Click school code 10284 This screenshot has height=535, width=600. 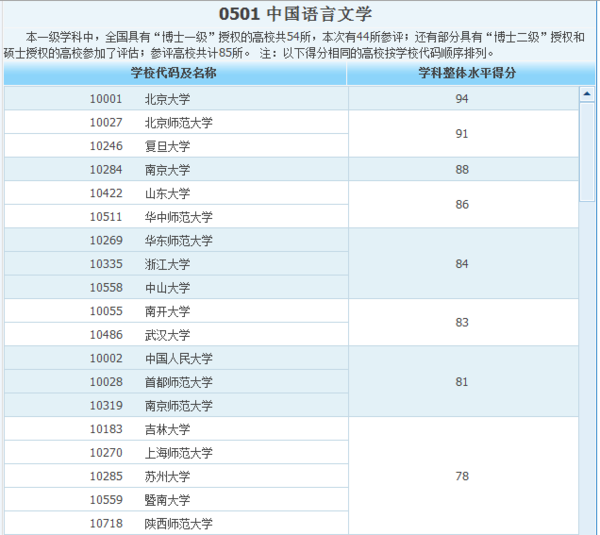tap(106, 170)
